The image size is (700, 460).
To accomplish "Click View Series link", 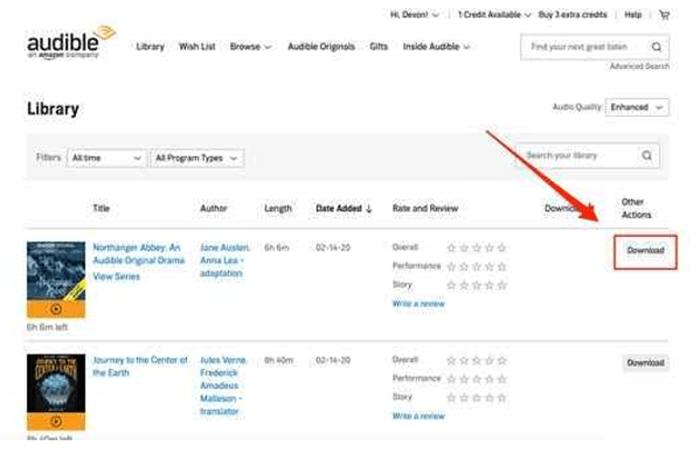I will pyautogui.click(x=116, y=276).
